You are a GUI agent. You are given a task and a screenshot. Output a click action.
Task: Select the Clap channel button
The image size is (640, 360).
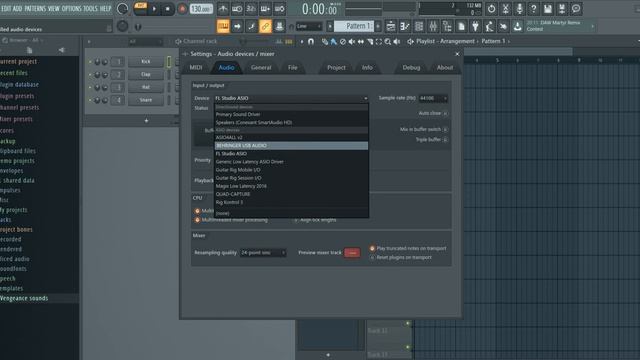click(146, 75)
